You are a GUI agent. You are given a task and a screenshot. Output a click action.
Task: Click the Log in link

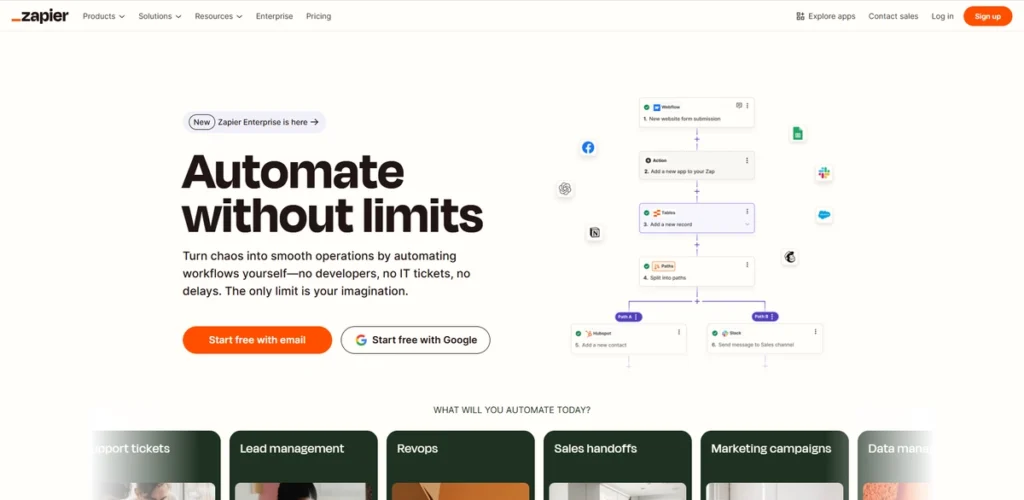[942, 16]
